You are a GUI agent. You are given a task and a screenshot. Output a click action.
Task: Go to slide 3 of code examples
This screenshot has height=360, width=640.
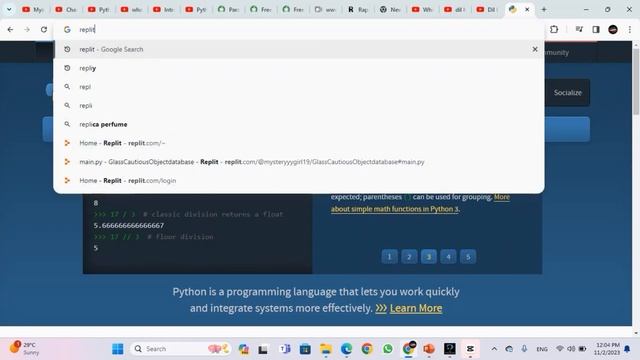click(429, 257)
